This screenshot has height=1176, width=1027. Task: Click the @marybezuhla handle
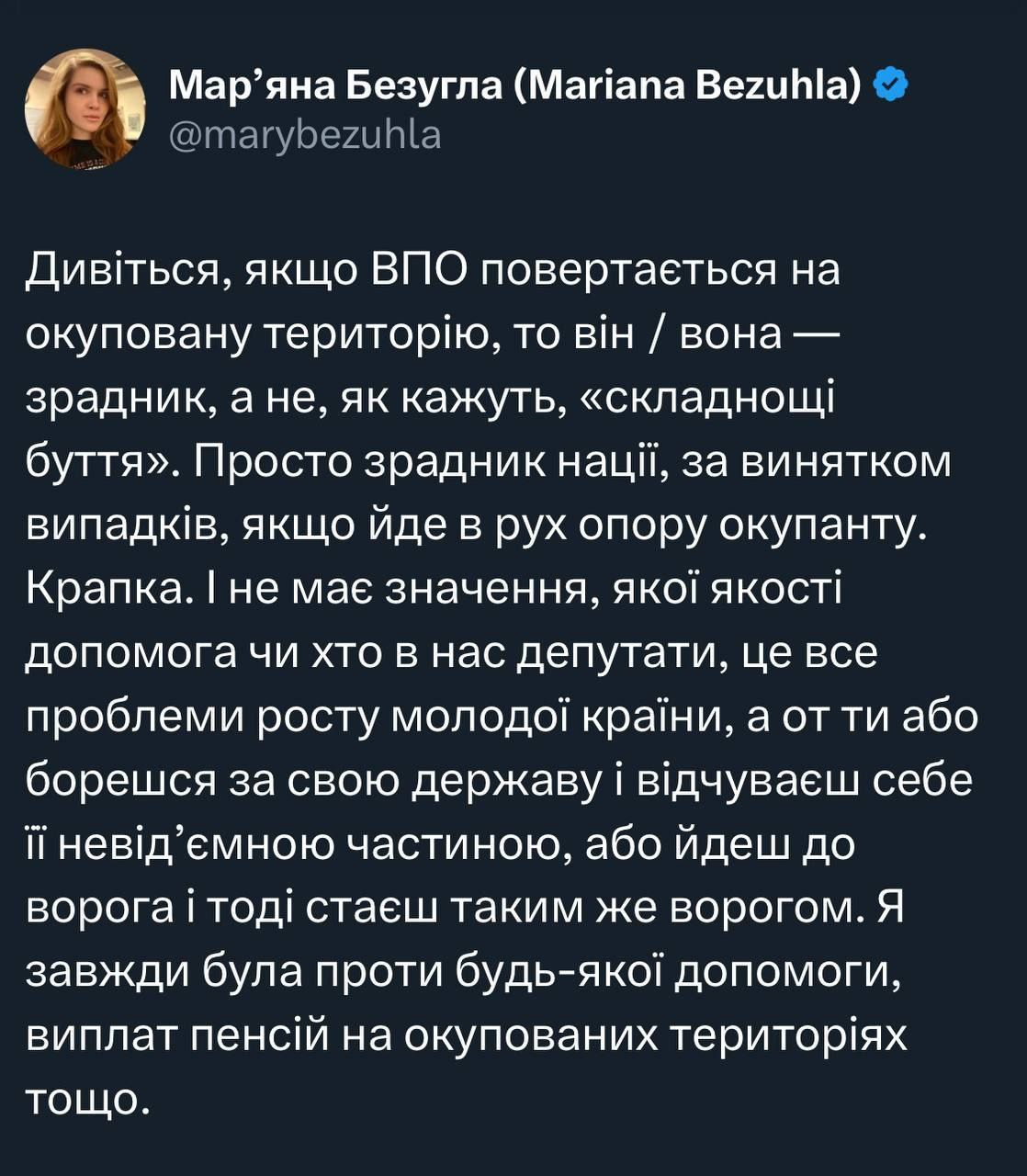[305, 135]
